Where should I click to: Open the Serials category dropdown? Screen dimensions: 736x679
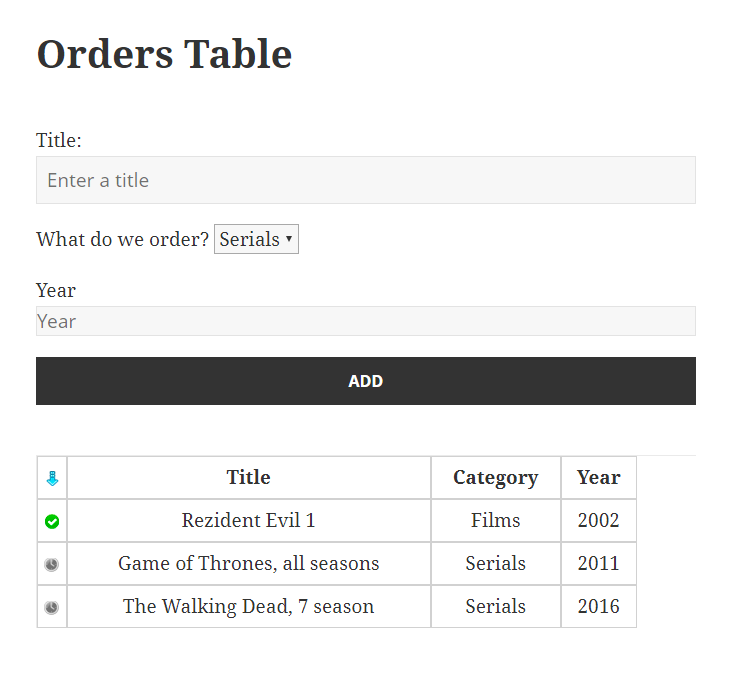[256, 239]
